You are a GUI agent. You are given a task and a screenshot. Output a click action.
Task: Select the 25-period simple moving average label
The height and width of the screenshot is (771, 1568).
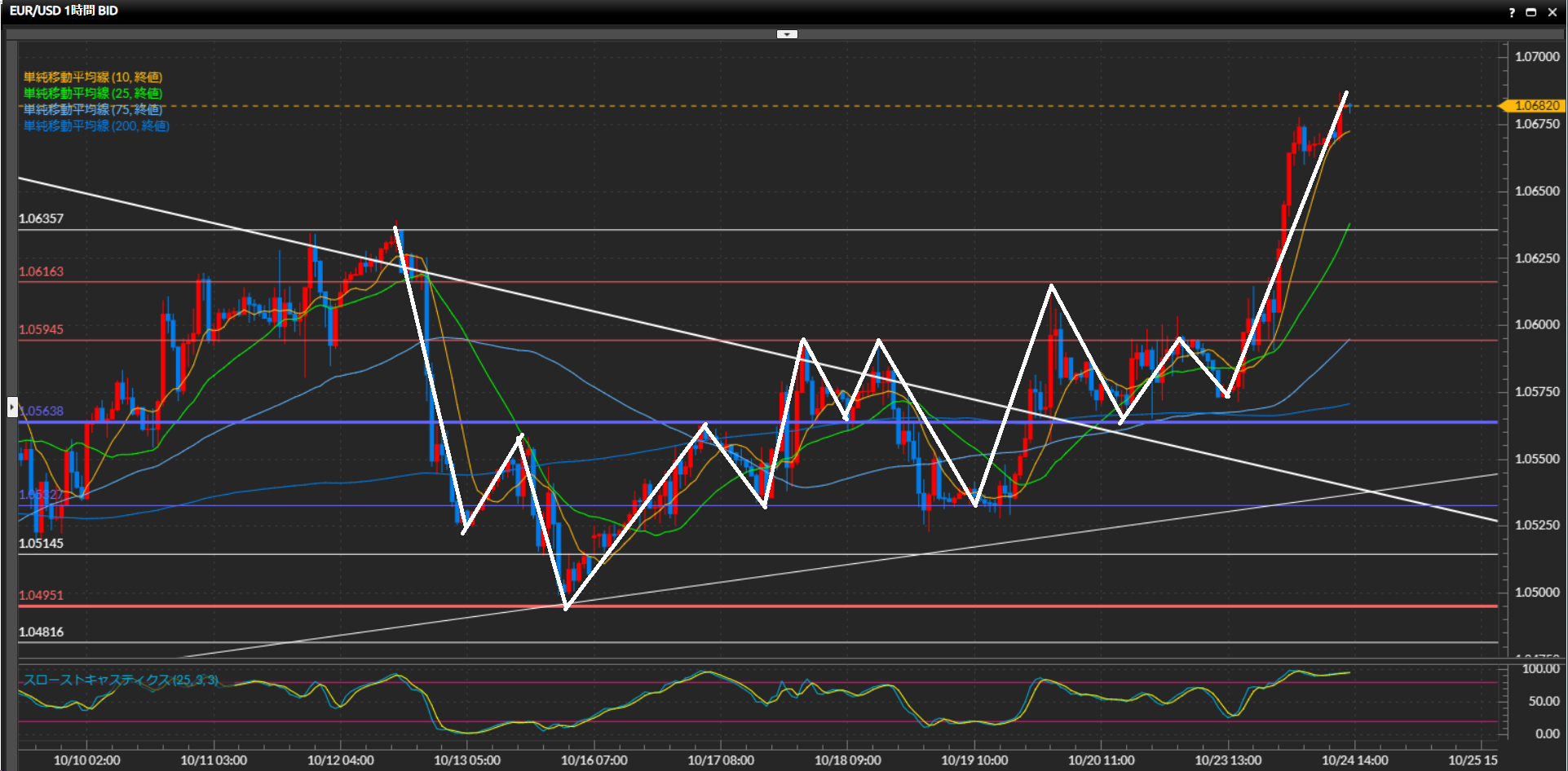click(x=92, y=94)
